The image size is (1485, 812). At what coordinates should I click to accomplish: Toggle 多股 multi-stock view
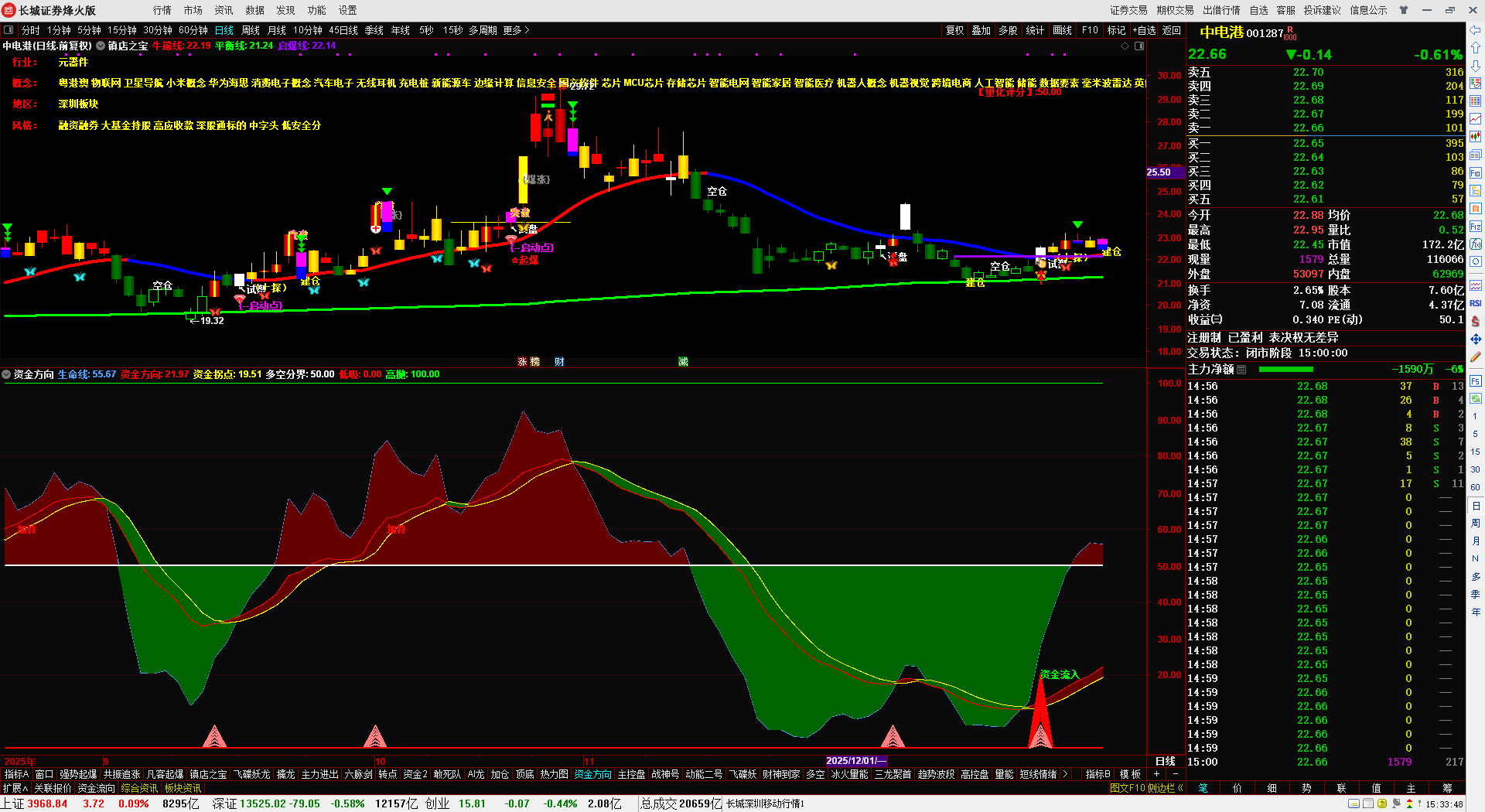pyautogui.click(x=1008, y=30)
